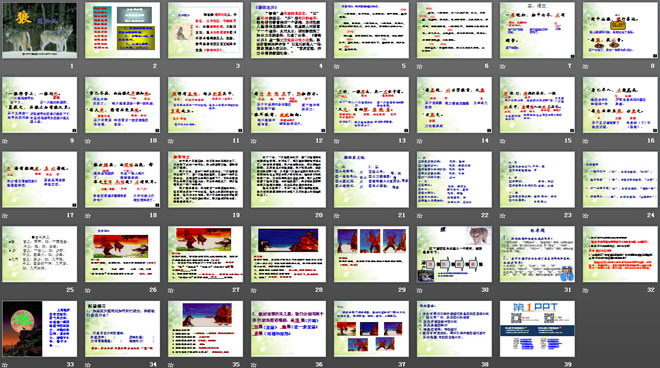Screen dimensions: 660x368
Task: Select slide 29 with three pictures
Action: tap(371, 254)
